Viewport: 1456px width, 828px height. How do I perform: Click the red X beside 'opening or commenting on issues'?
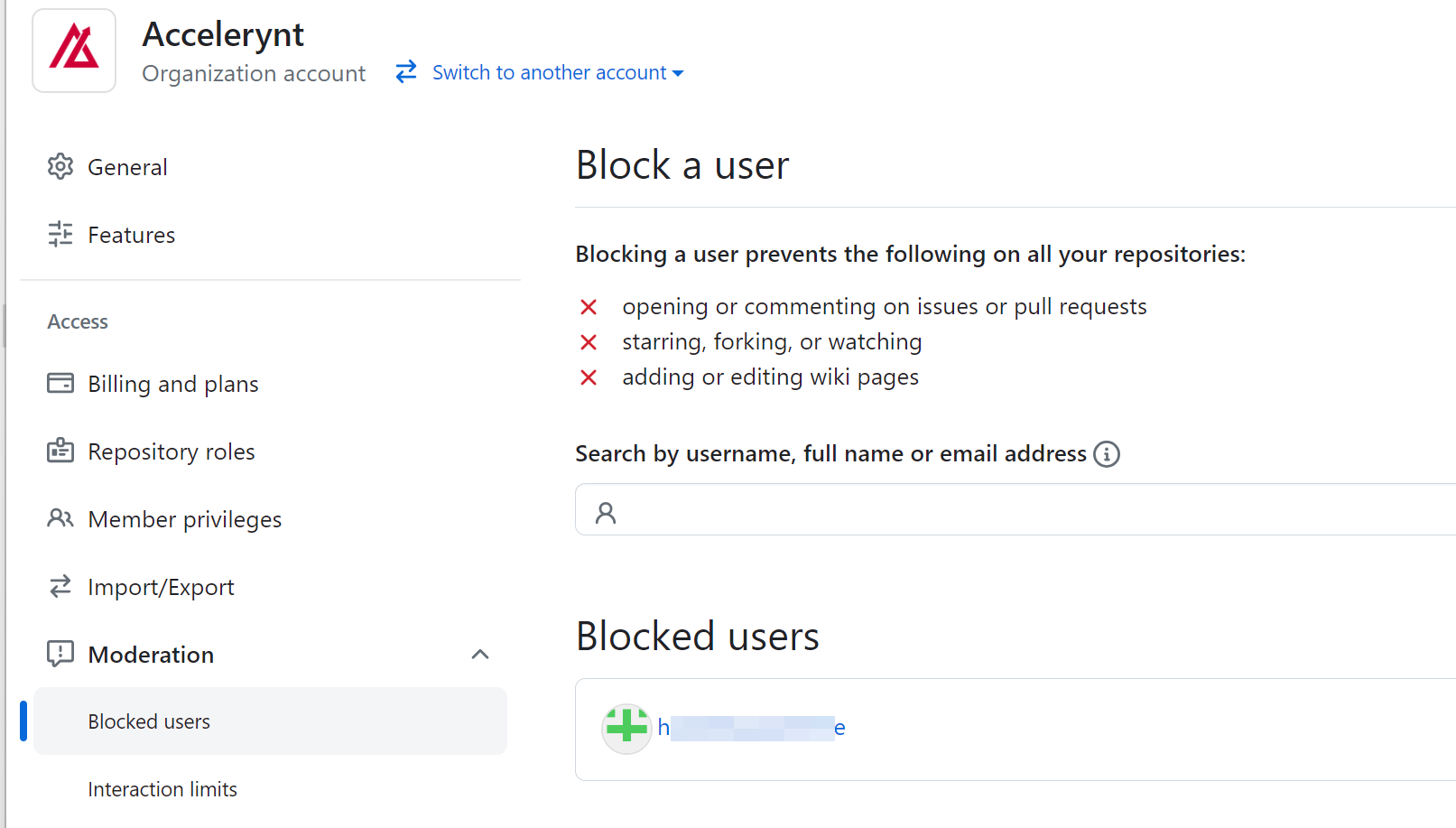coord(589,307)
